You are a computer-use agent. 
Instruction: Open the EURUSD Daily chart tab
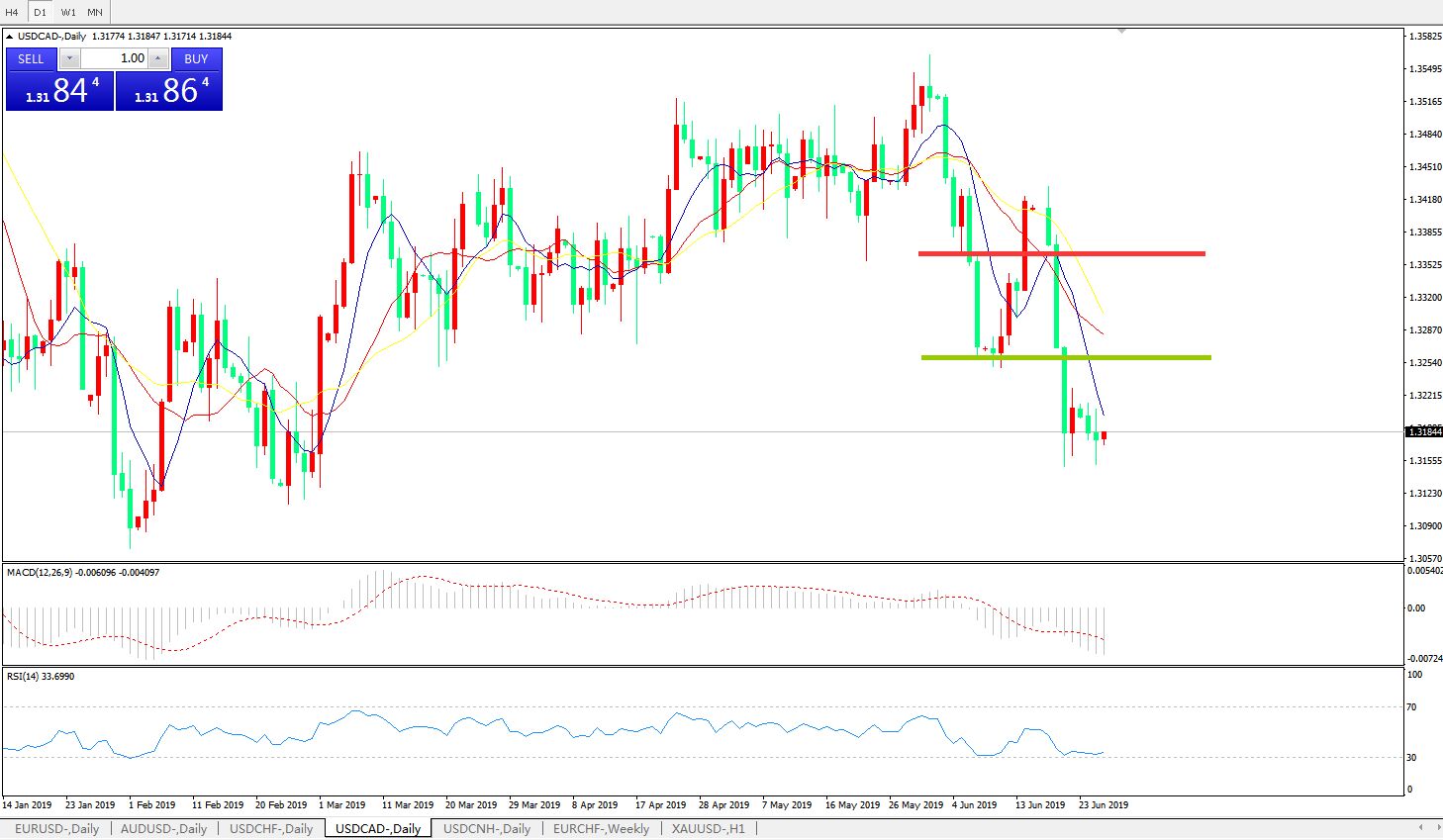tap(56, 828)
